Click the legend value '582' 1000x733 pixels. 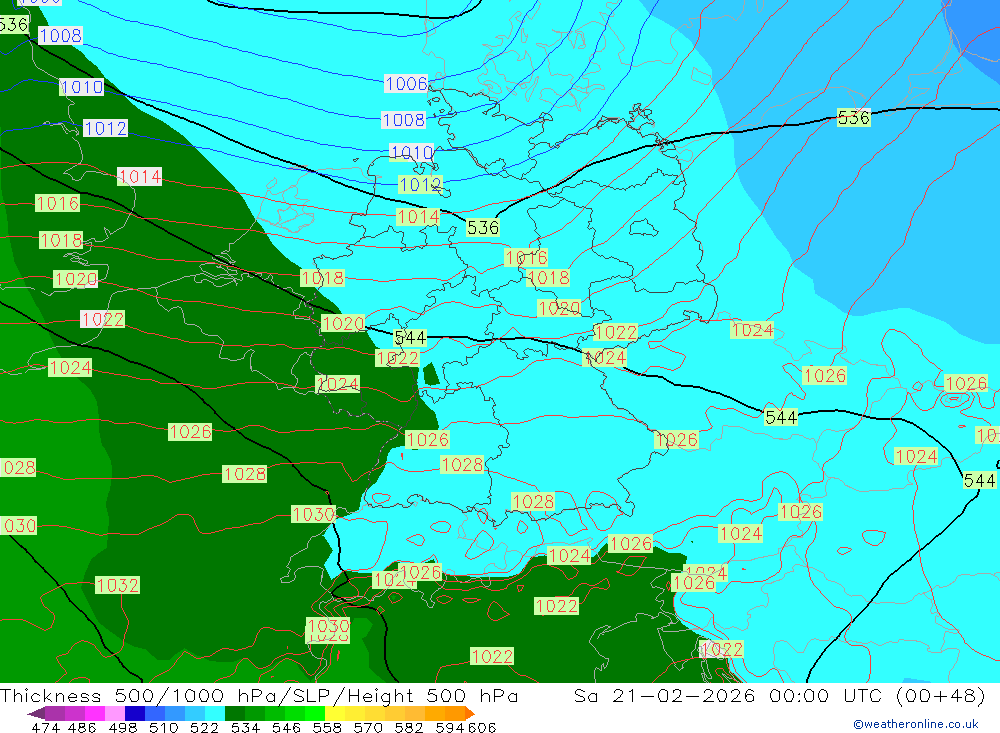click(x=409, y=727)
